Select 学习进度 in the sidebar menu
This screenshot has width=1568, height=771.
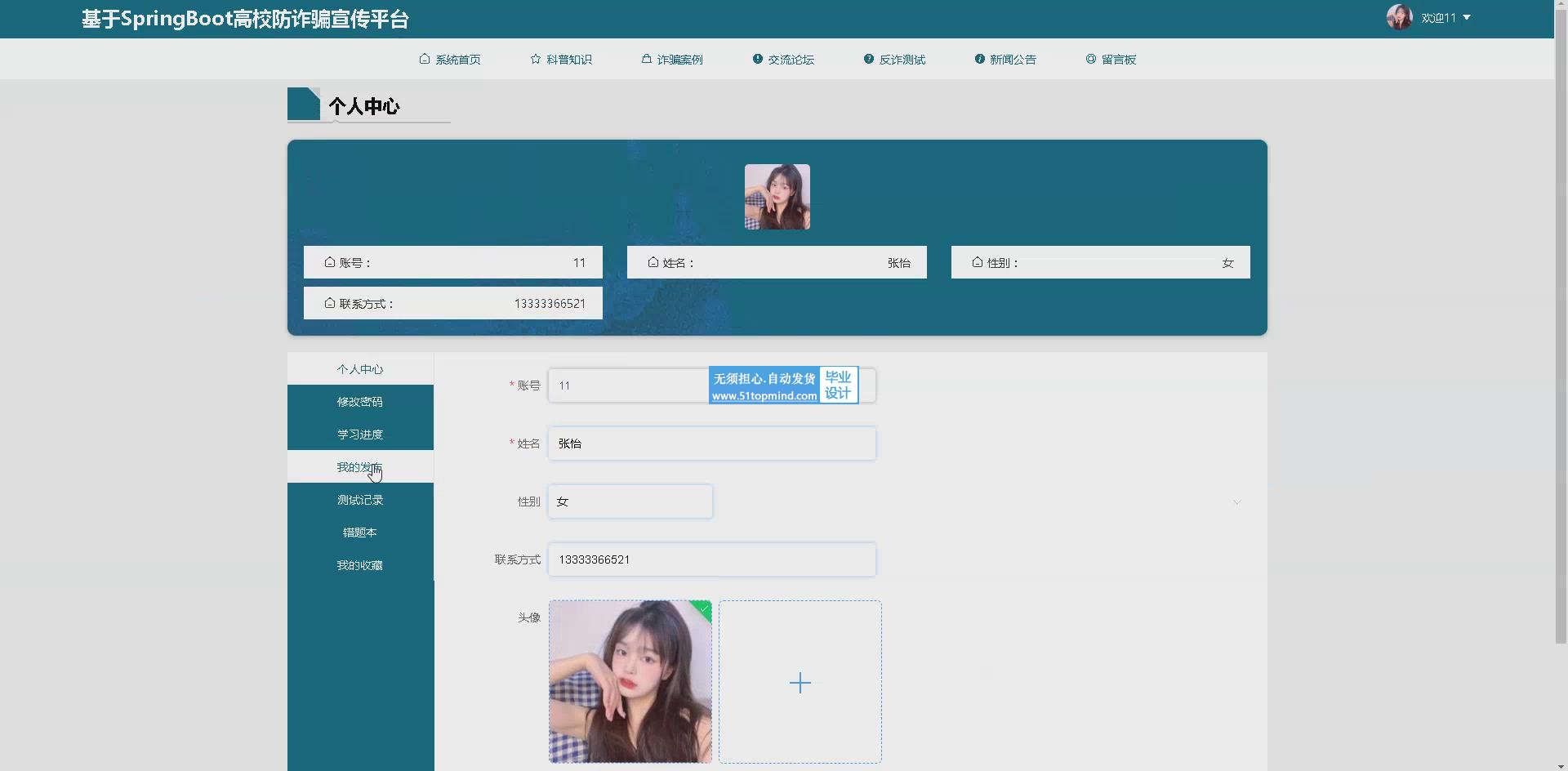coord(360,435)
